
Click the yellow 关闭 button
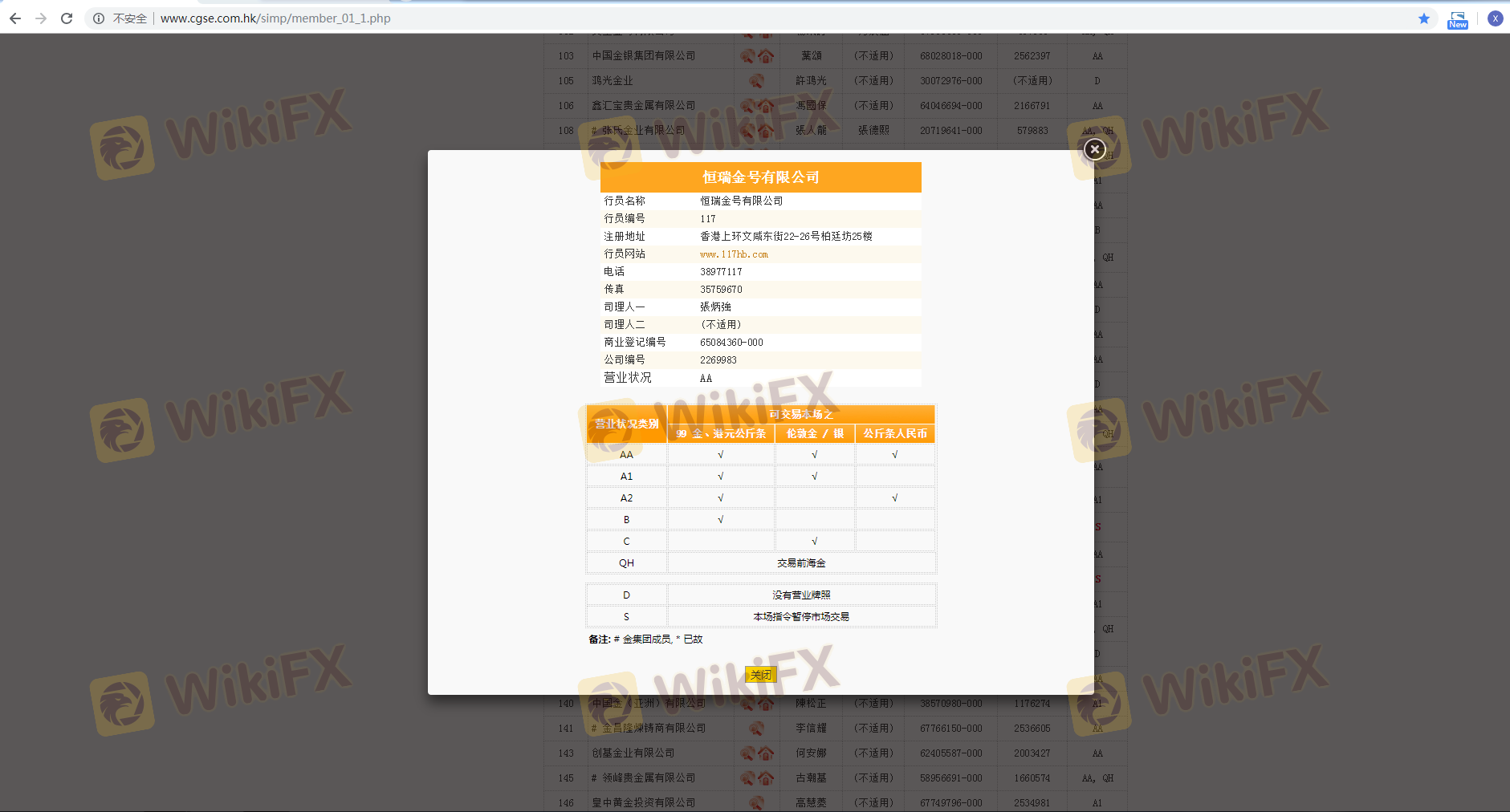coord(760,675)
